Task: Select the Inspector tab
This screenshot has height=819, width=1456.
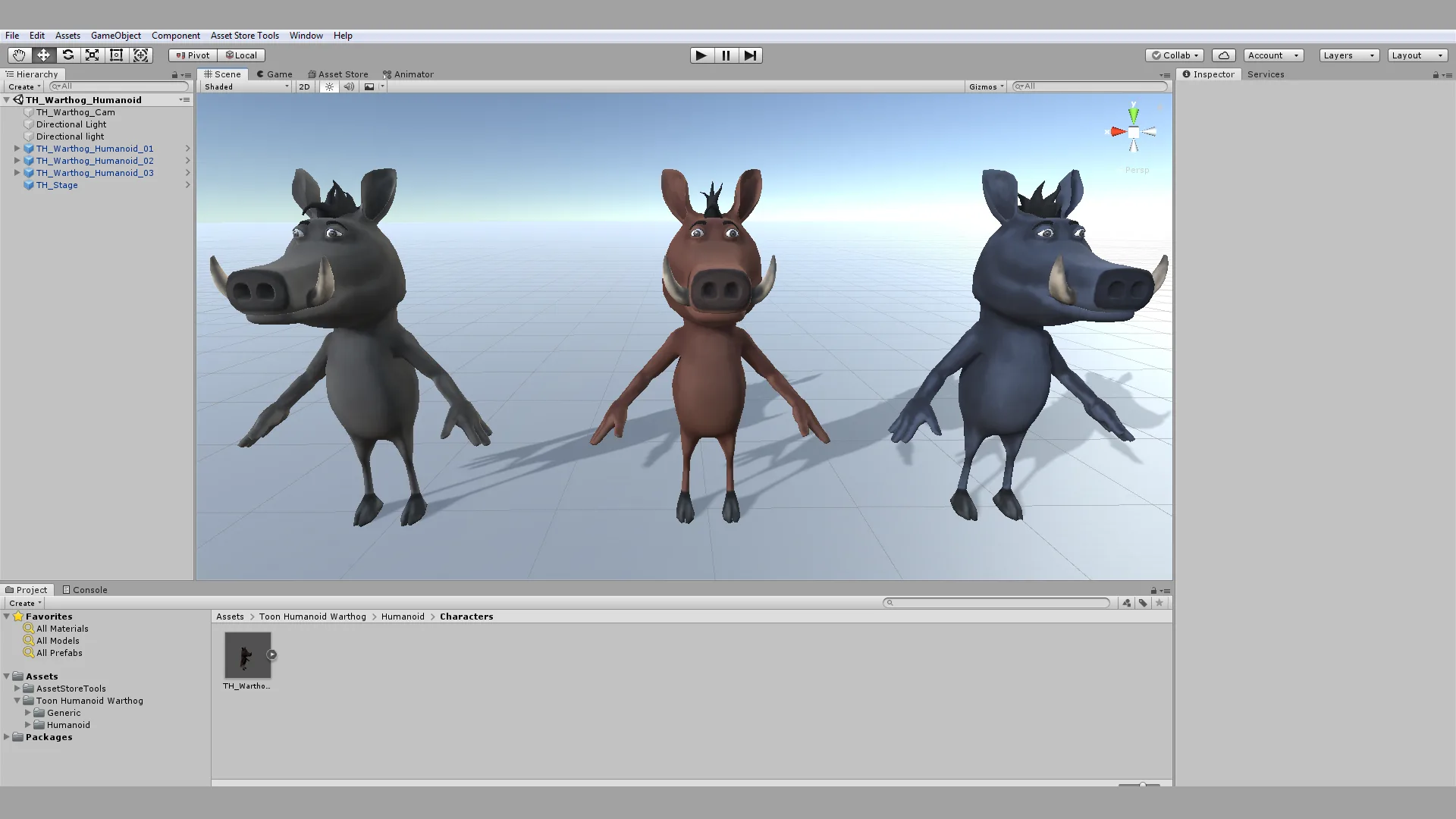Action: [x=1209, y=74]
